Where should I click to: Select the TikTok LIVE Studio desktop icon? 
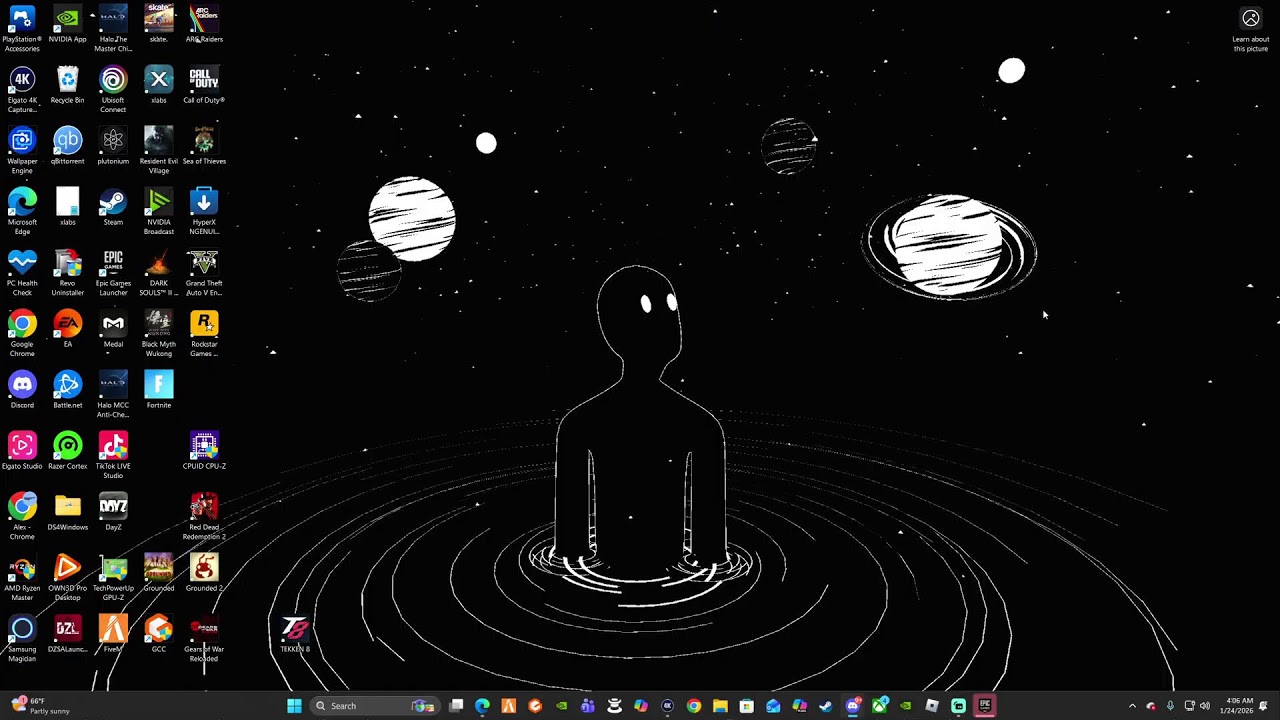pyautogui.click(x=113, y=456)
